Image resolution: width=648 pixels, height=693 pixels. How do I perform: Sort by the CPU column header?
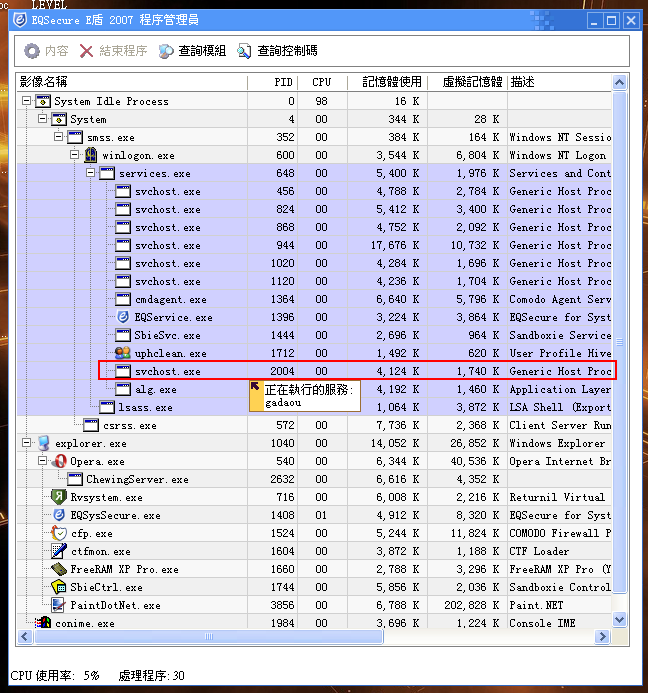pyautogui.click(x=323, y=82)
